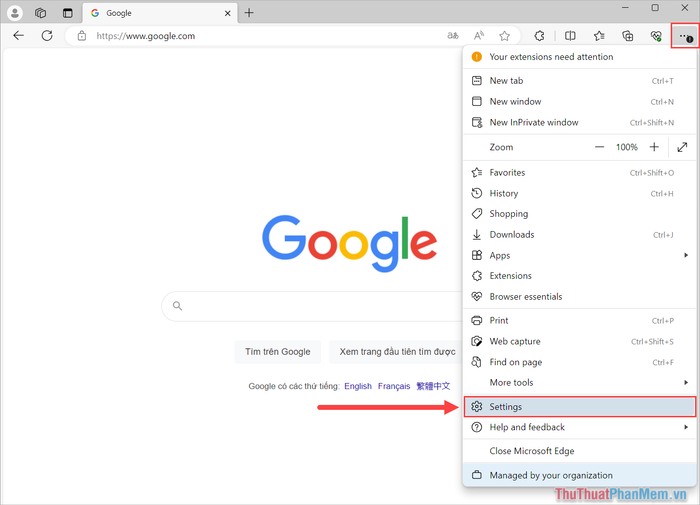The image size is (700, 505).
Task: Open a new tab with plus button
Action: coord(249,13)
